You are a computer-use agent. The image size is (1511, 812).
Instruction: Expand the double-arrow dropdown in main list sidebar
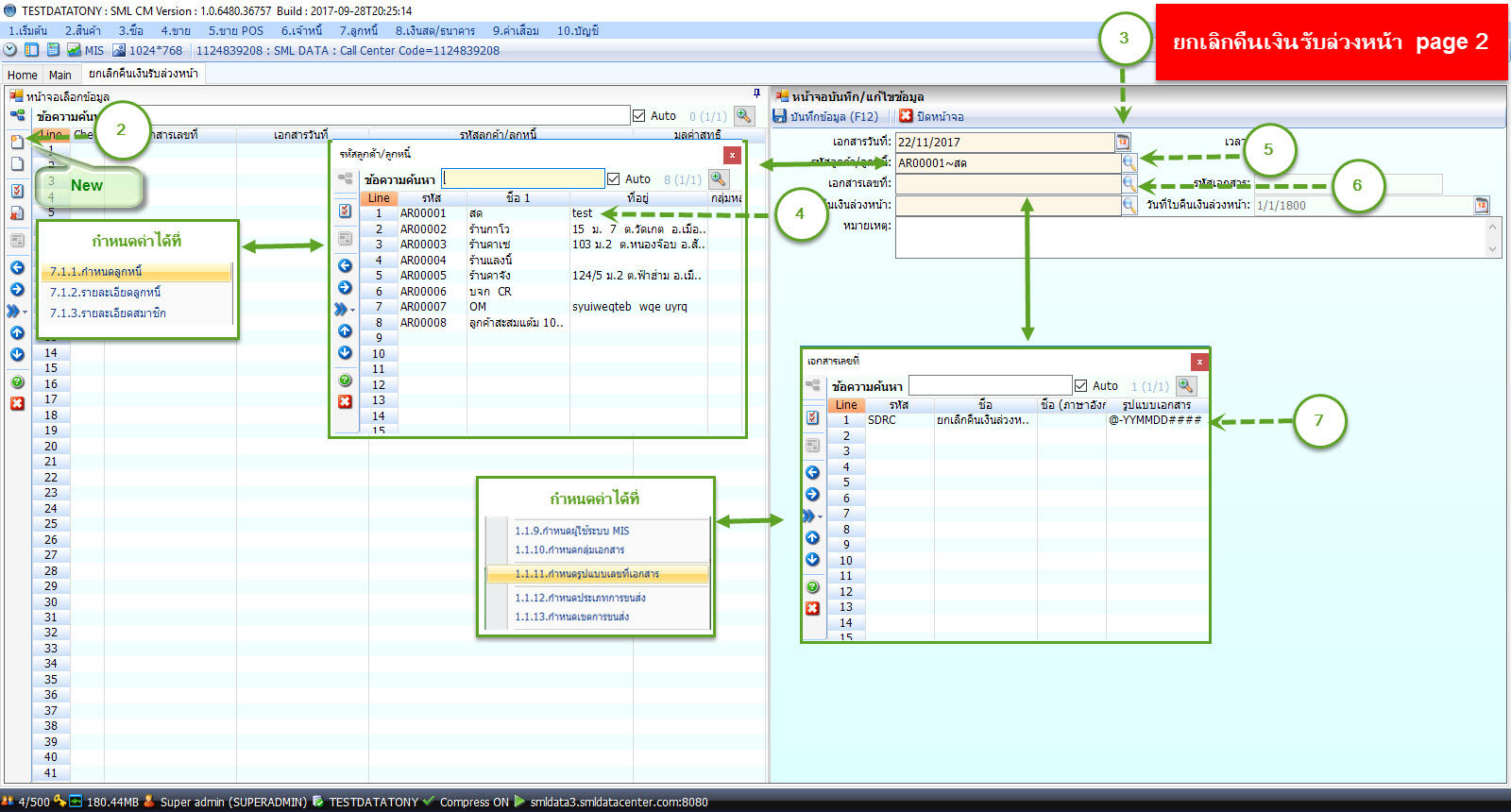pyautogui.click(x=16, y=311)
